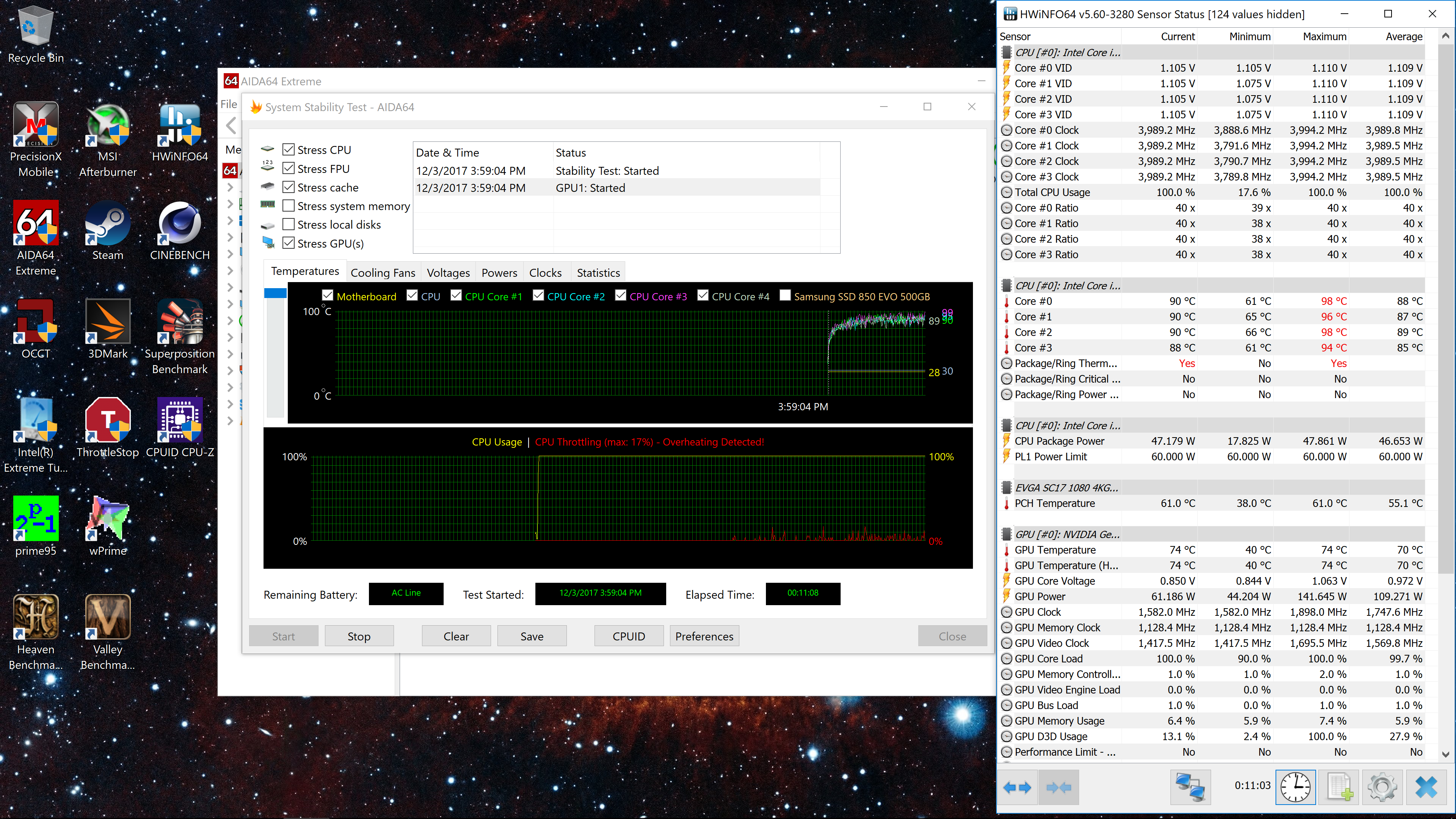The width and height of the screenshot is (1456, 819).
Task: Open the Preferences button
Action: pyautogui.click(x=704, y=636)
